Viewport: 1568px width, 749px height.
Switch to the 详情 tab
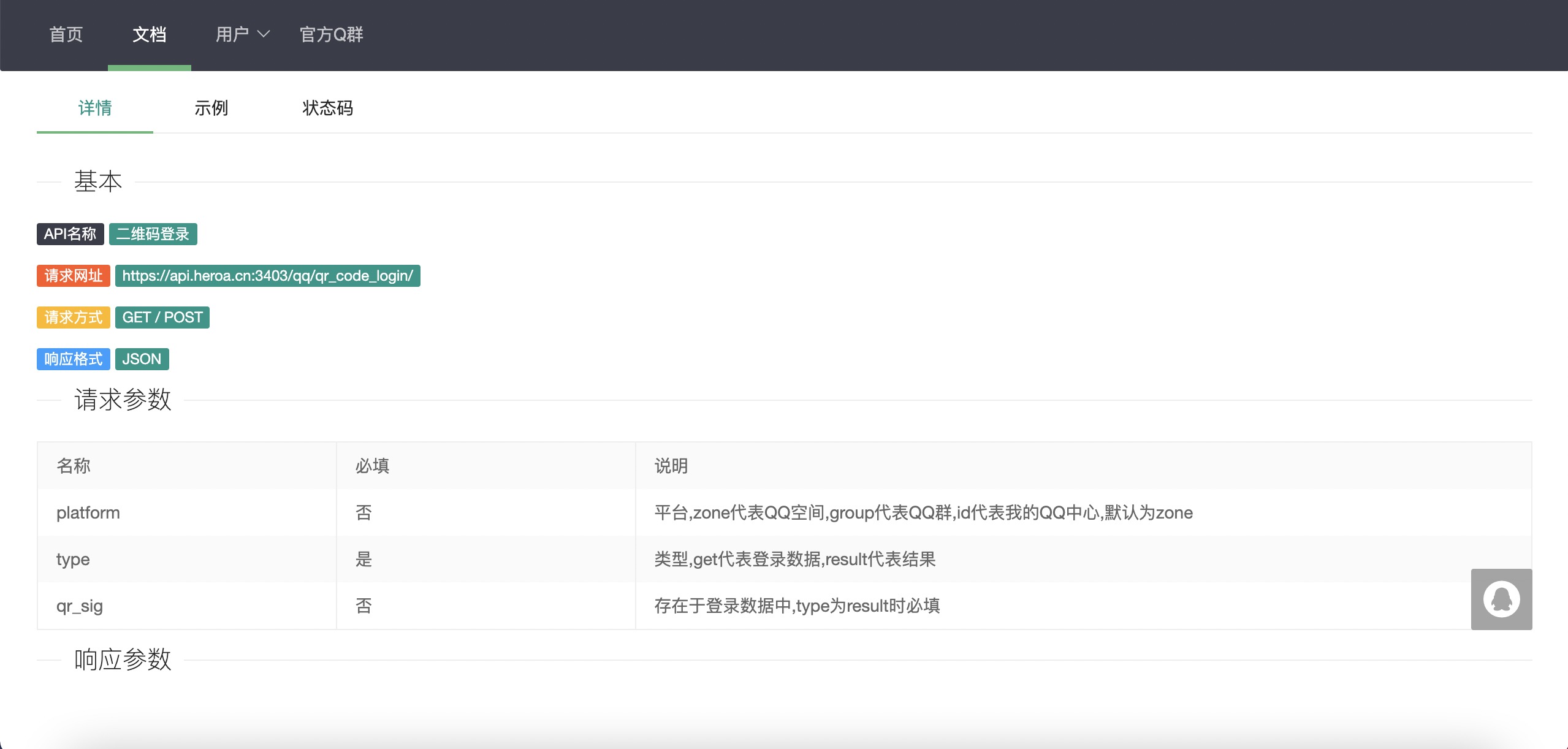click(x=95, y=108)
